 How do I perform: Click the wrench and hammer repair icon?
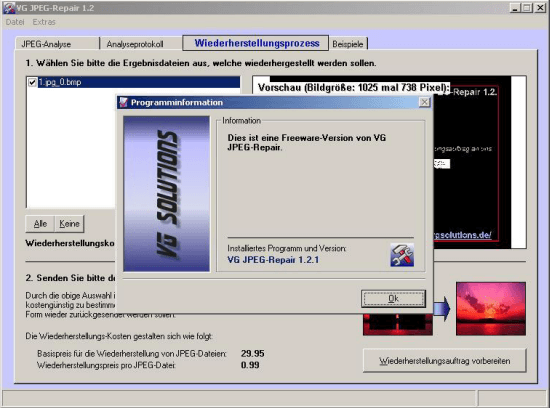(402, 255)
